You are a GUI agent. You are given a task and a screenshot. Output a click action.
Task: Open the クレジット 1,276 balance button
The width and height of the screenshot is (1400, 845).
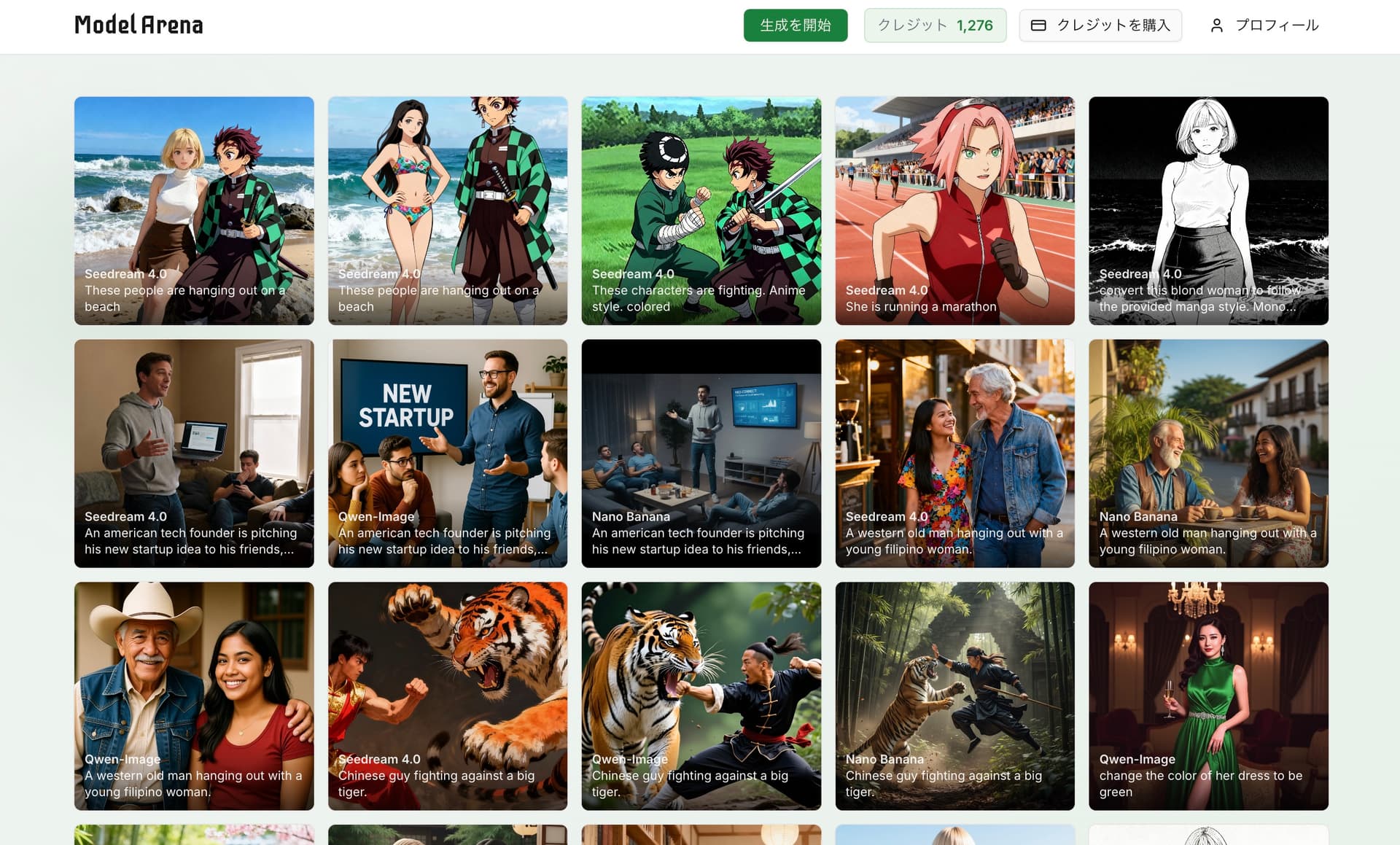(935, 26)
